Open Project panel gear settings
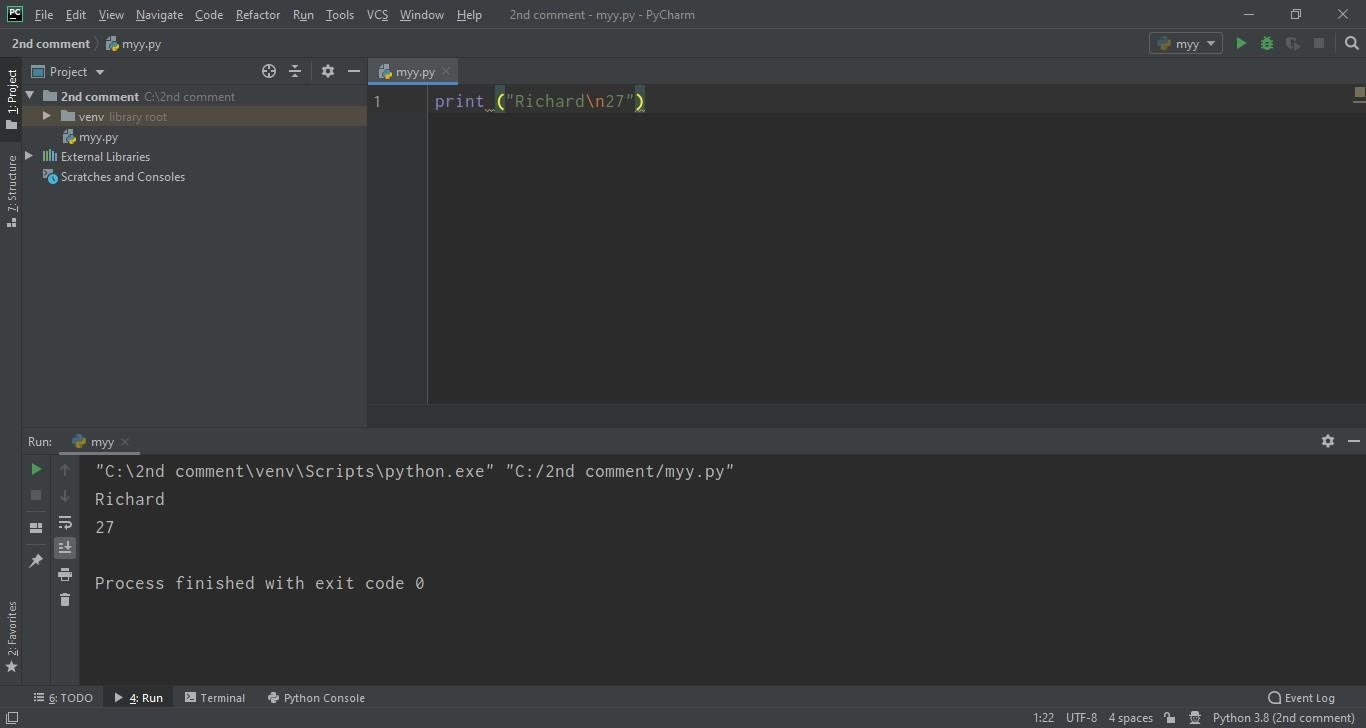 click(x=328, y=72)
